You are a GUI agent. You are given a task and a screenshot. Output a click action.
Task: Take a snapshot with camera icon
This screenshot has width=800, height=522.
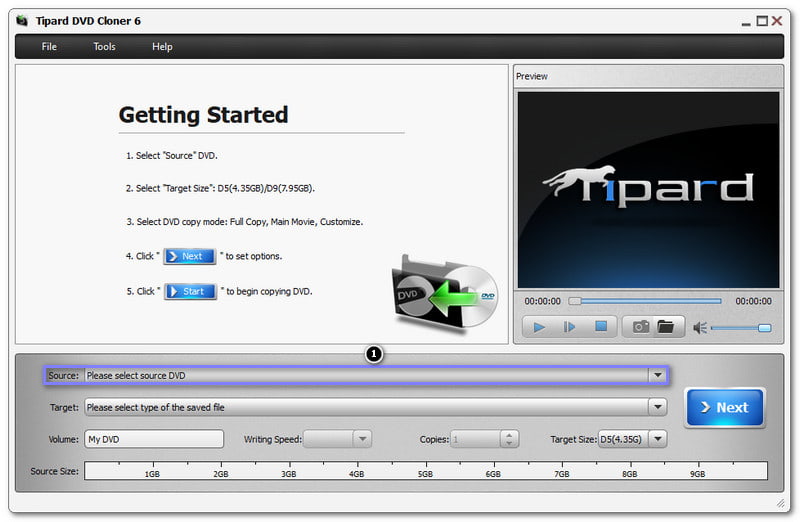[x=641, y=327]
